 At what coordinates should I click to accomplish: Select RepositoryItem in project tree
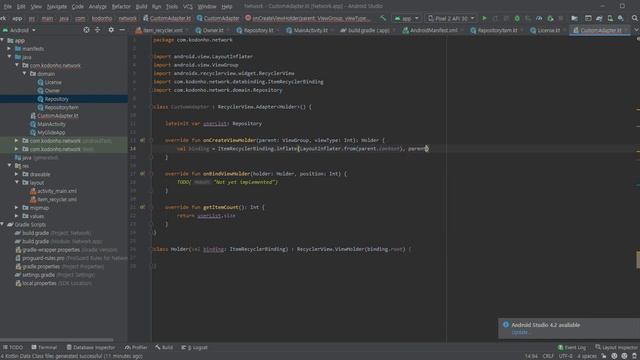(x=62, y=107)
